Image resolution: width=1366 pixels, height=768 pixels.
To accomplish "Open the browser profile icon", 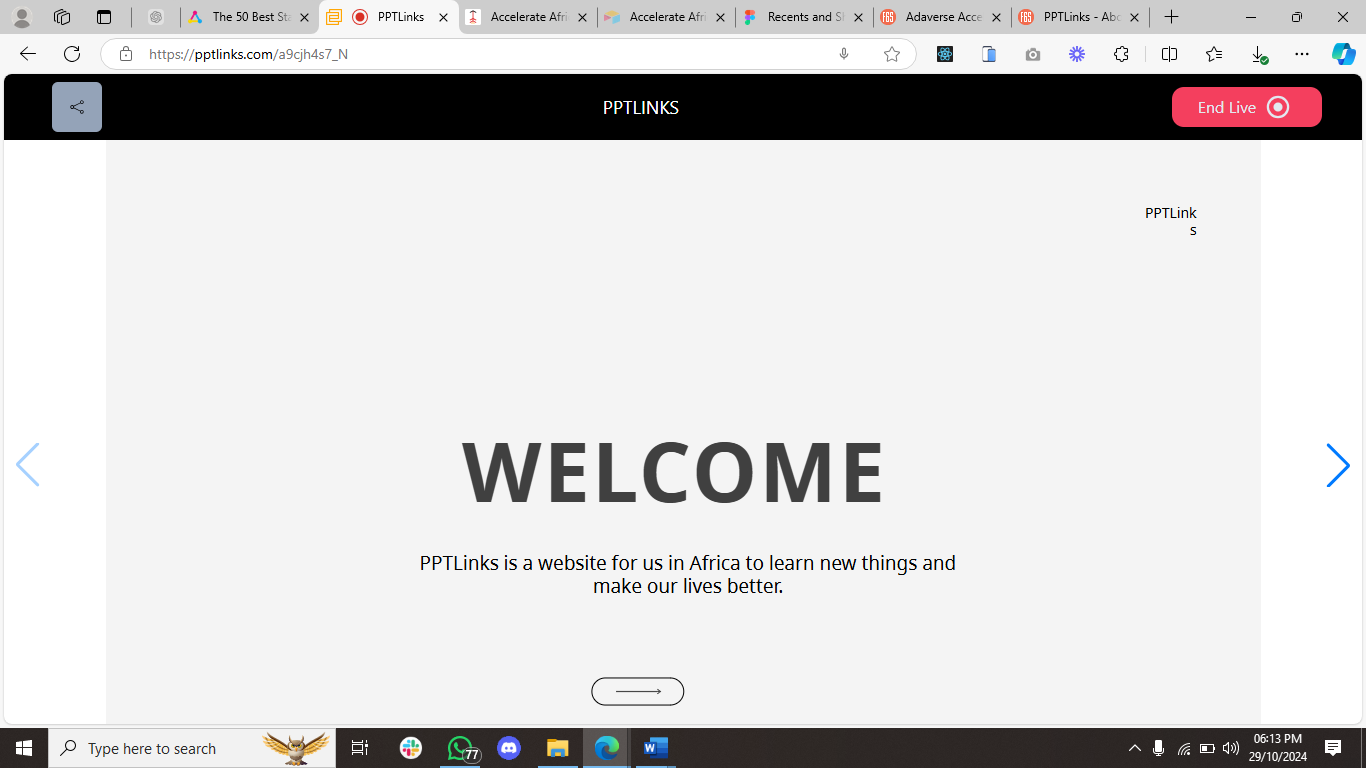I will pos(21,17).
